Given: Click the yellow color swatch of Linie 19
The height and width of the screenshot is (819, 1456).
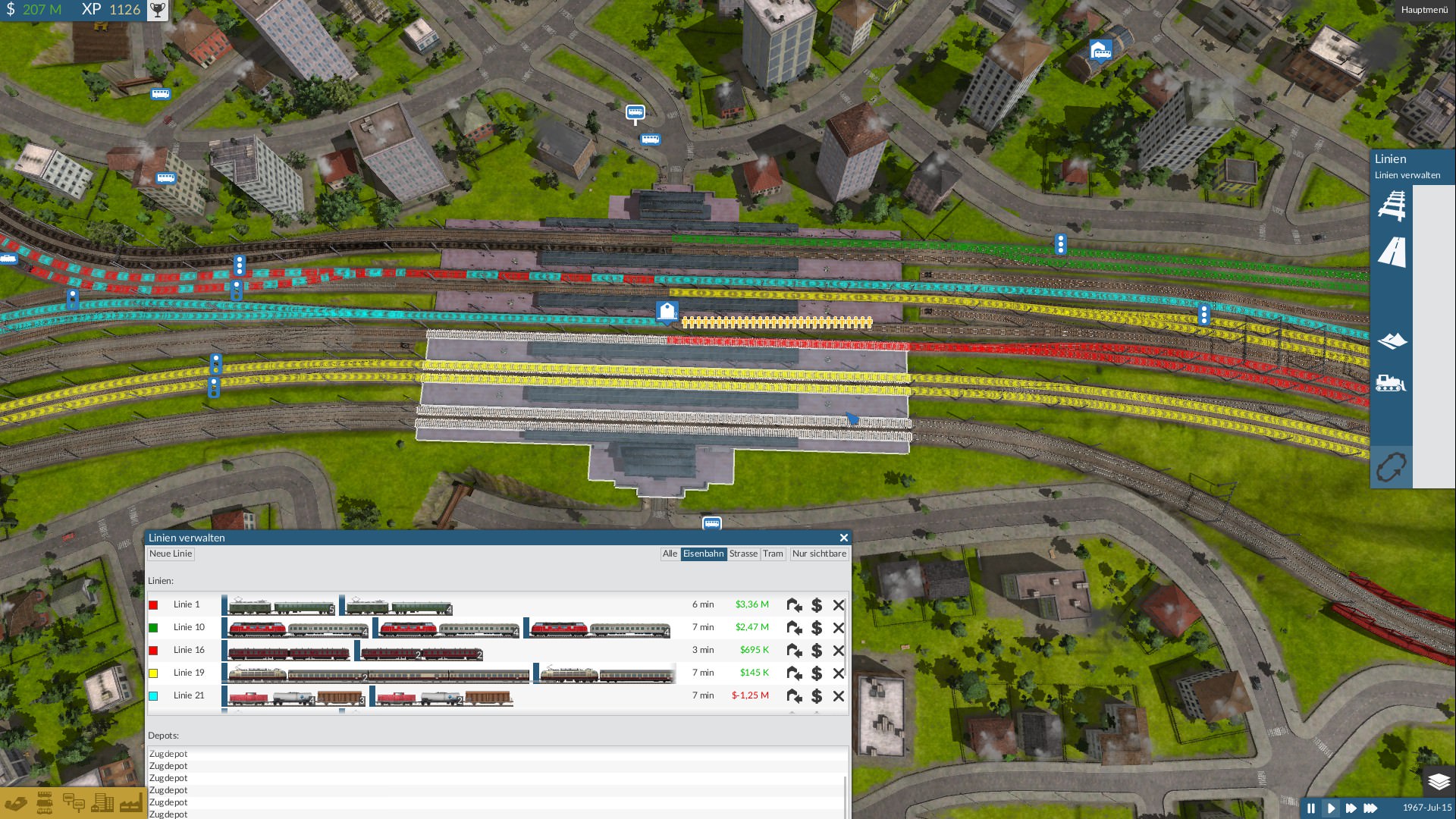Looking at the screenshot, I should click(153, 673).
